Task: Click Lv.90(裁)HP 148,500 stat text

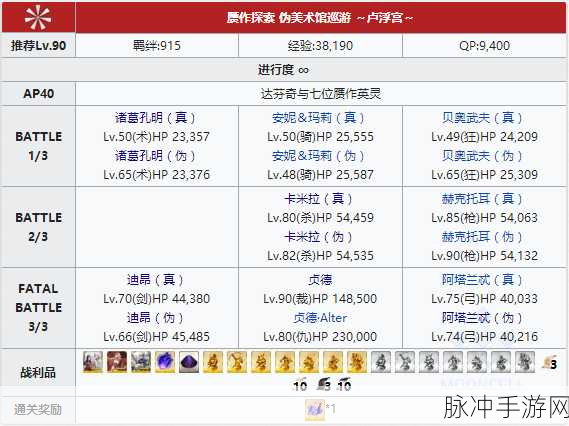Action: tap(320, 299)
